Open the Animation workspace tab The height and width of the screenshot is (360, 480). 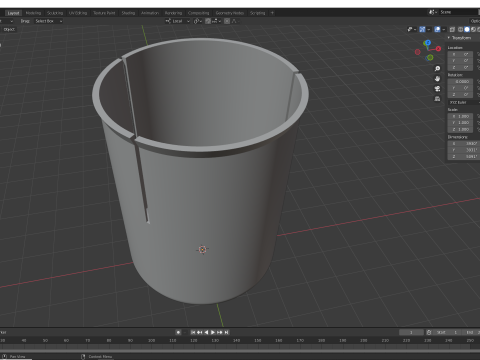pyautogui.click(x=150, y=13)
